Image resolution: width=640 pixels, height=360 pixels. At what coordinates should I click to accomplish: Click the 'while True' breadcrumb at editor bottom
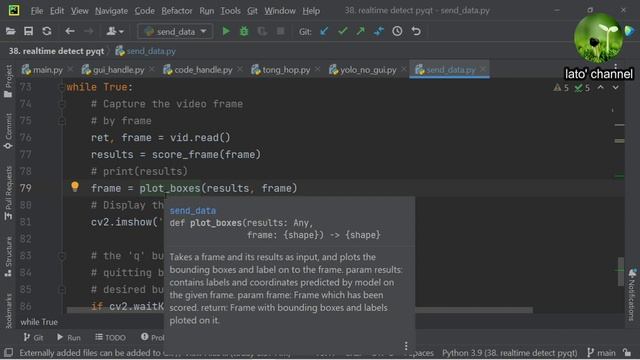39,322
